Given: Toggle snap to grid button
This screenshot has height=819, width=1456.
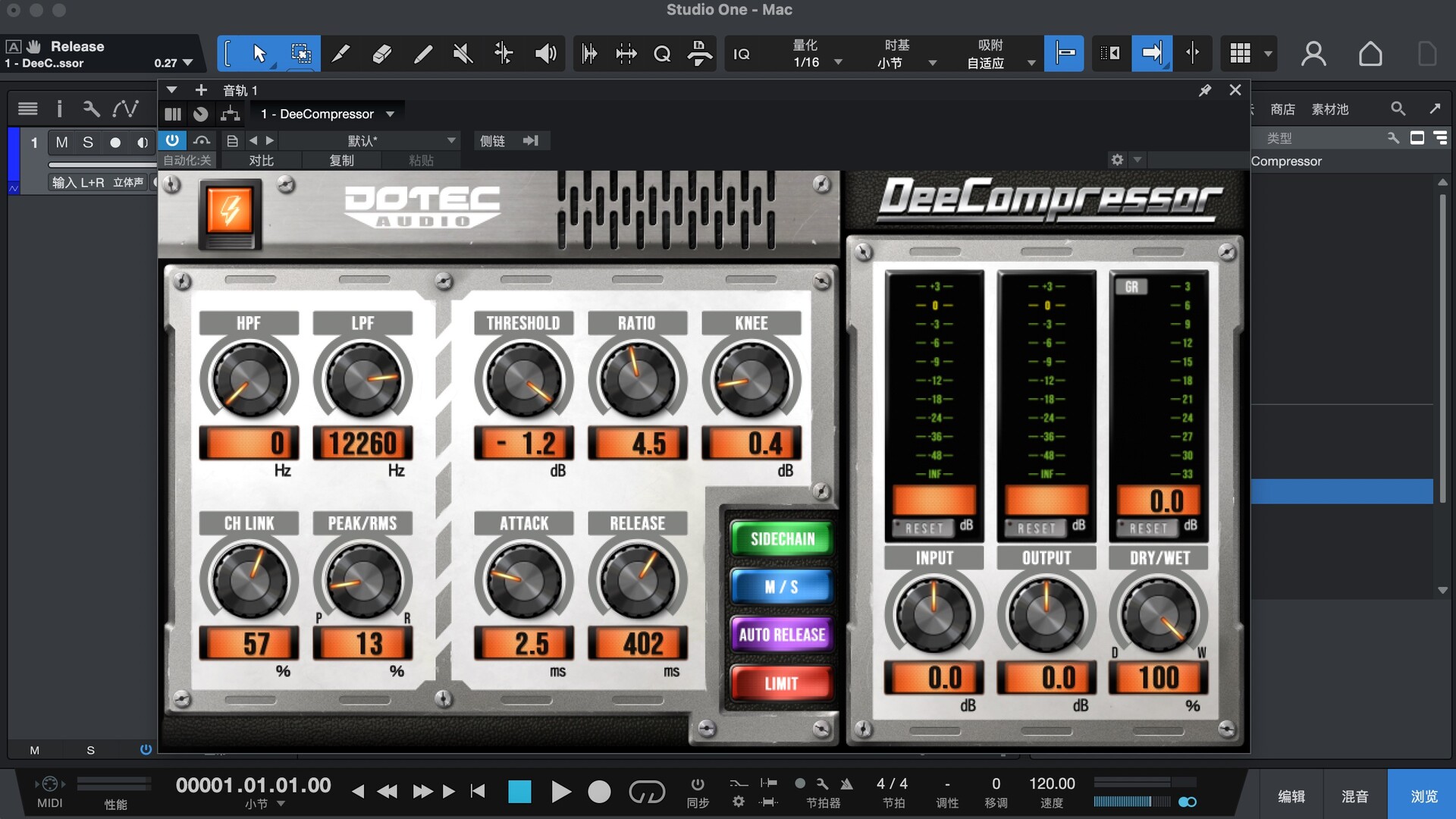Looking at the screenshot, I should click(1064, 53).
